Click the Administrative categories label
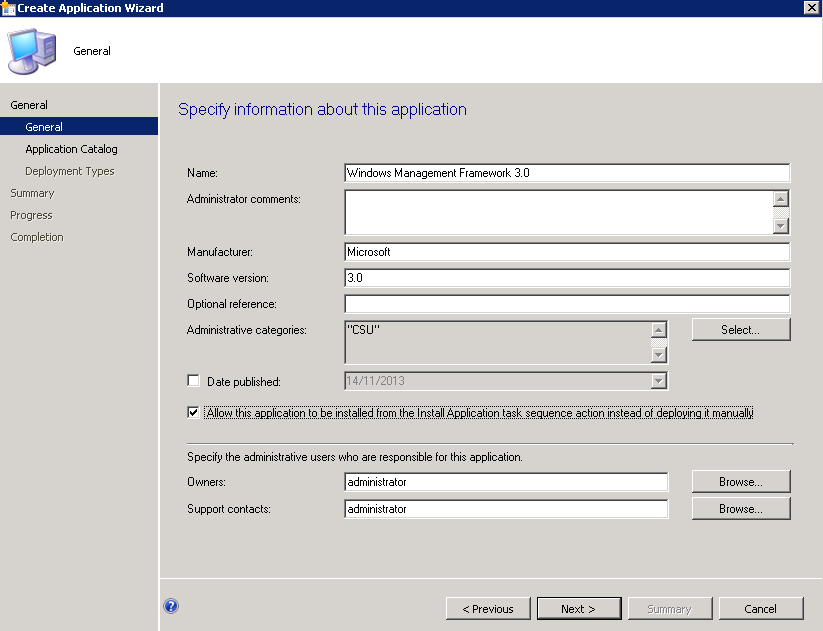The height and width of the screenshot is (631, 823). (x=247, y=330)
